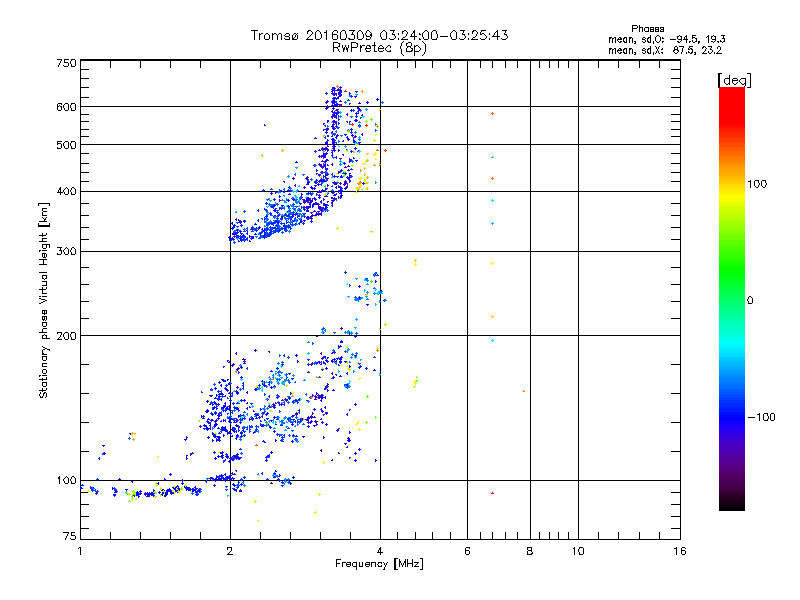This screenshot has height=600, width=800.
Task: Click the y-axis tick label '100'
Action: [x=66, y=481]
